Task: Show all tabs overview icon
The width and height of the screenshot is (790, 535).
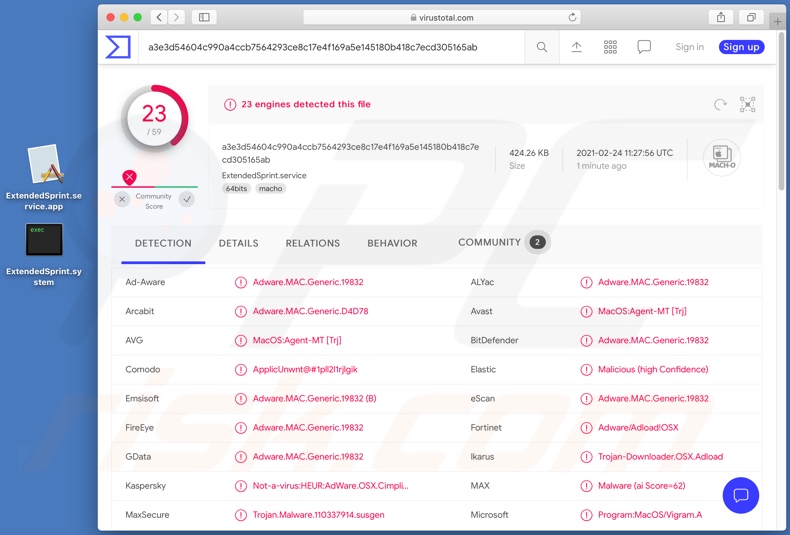Action: [x=751, y=17]
